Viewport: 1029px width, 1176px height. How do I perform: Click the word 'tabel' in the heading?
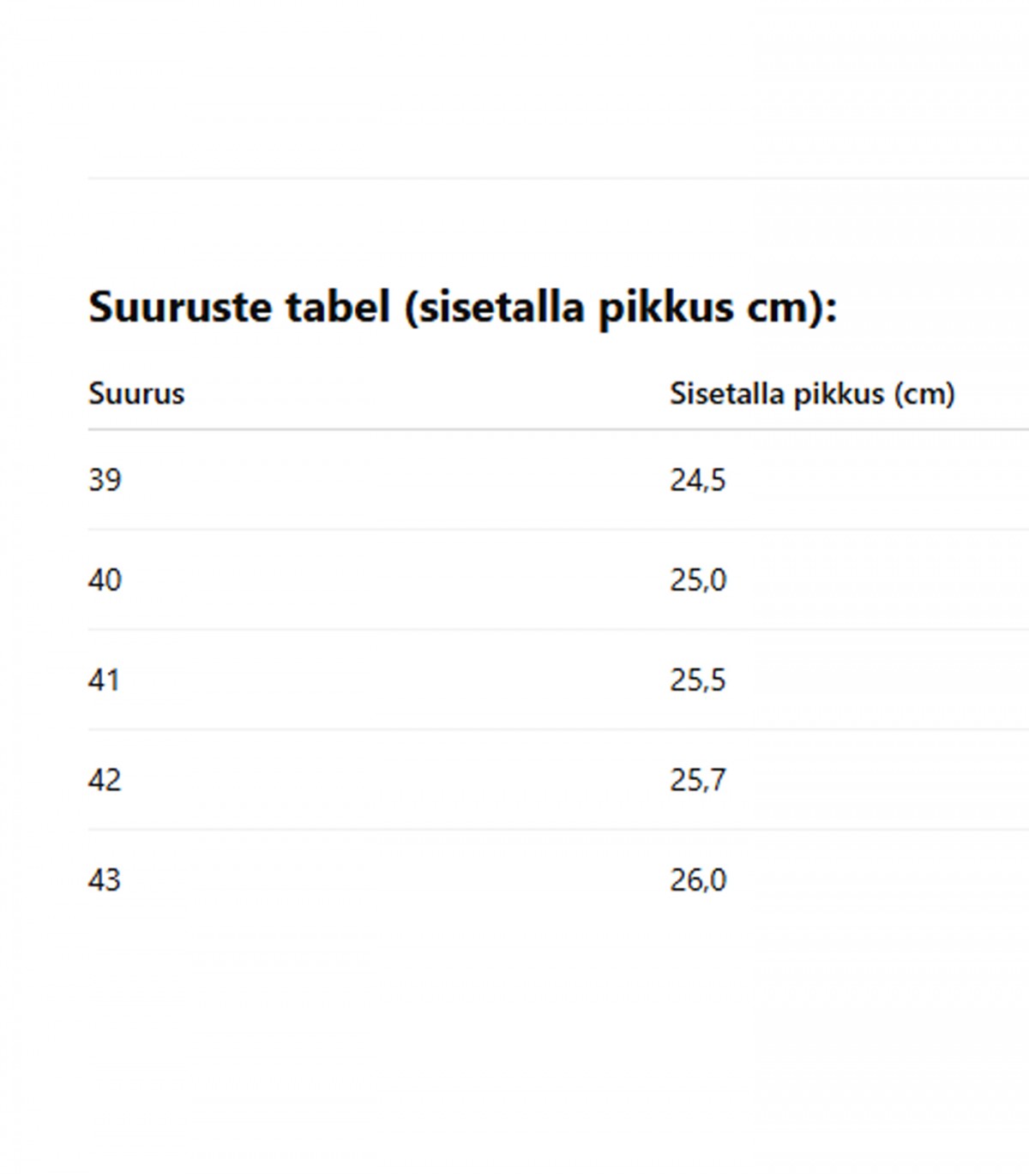click(338, 306)
